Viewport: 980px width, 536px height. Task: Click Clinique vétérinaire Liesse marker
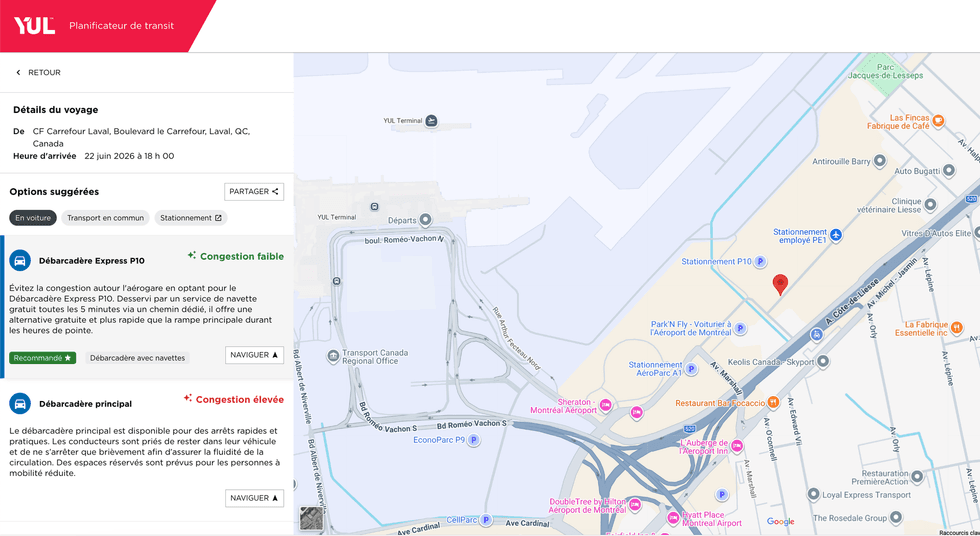click(x=930, y=204)
